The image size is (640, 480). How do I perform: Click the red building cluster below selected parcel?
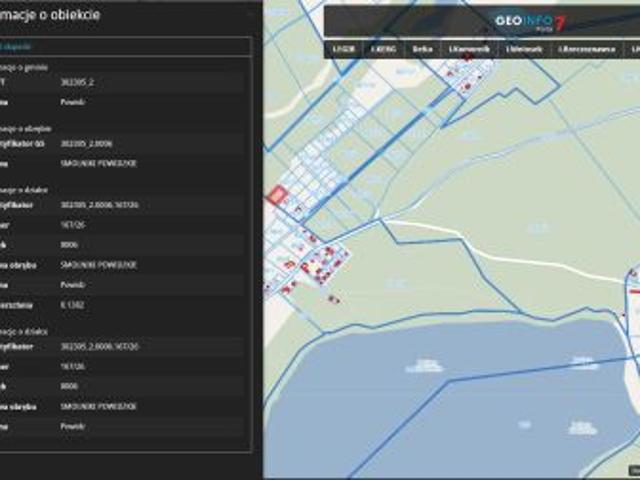pyautogui.click(x=318, y=265)
